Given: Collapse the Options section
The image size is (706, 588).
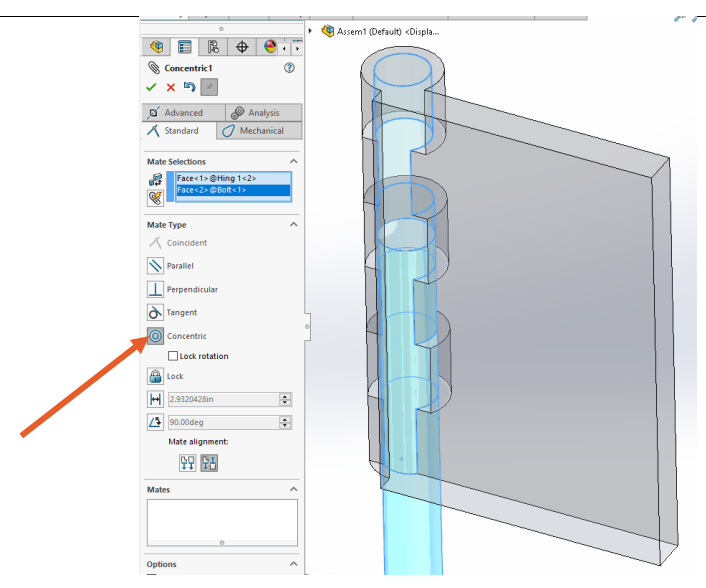Looking at the screenshot, I should tap(294, 564).
